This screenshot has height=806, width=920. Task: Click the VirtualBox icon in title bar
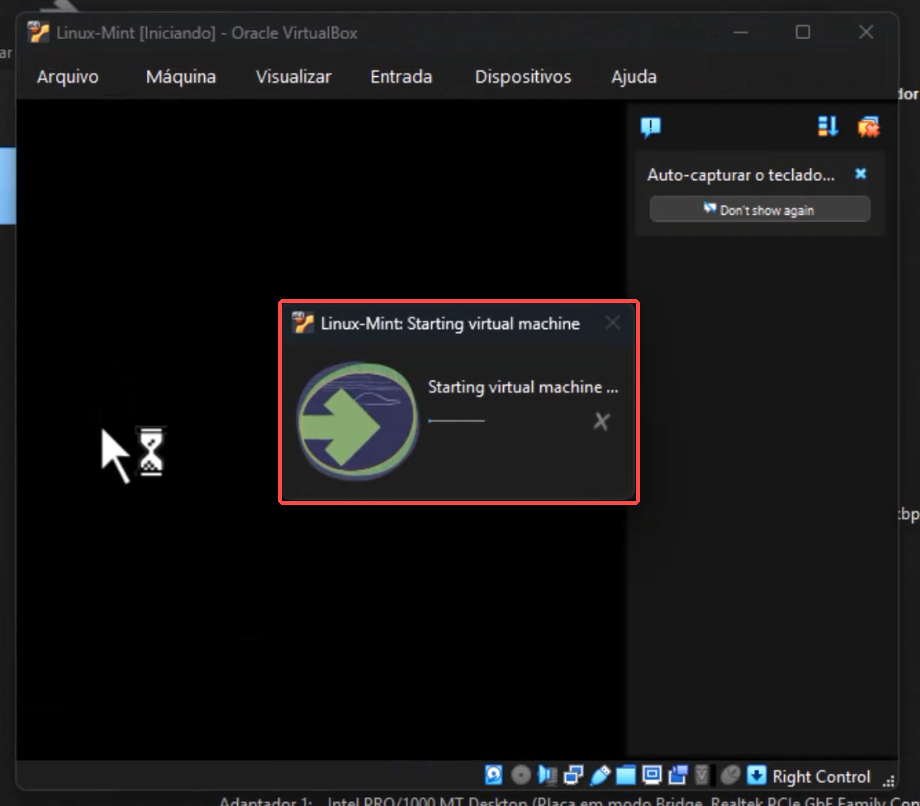pos(38,32)
